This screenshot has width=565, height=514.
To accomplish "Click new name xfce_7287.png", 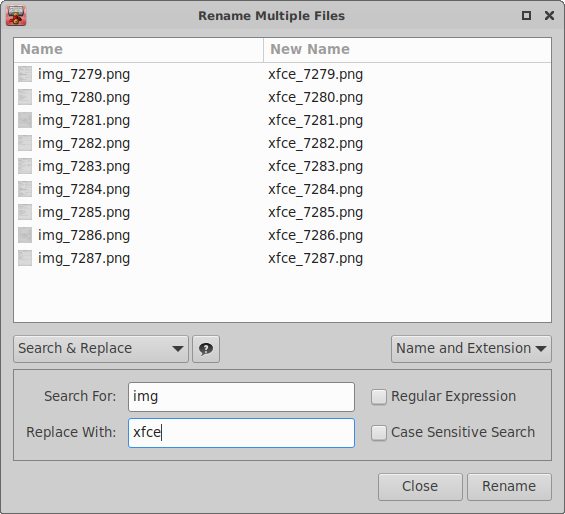I will tap(315, 259).
